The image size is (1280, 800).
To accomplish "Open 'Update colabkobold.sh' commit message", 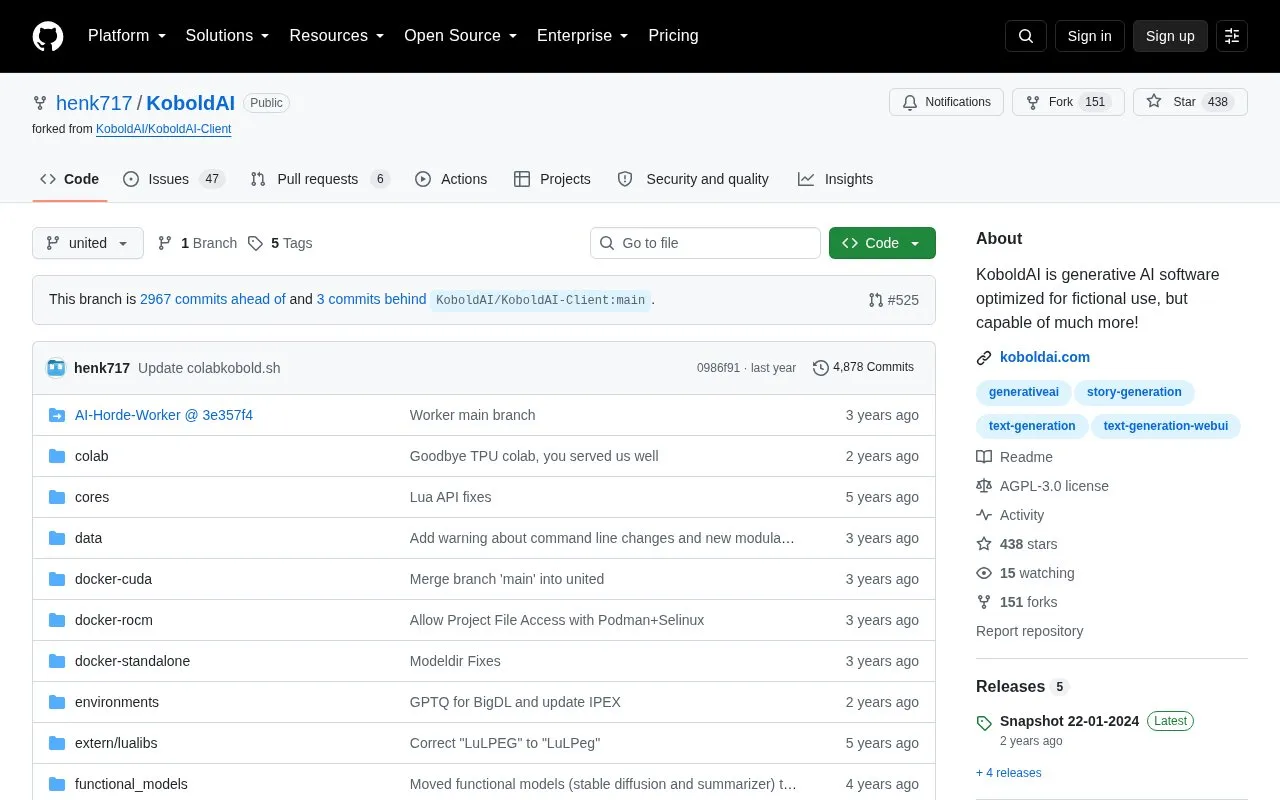I will 209,368.
